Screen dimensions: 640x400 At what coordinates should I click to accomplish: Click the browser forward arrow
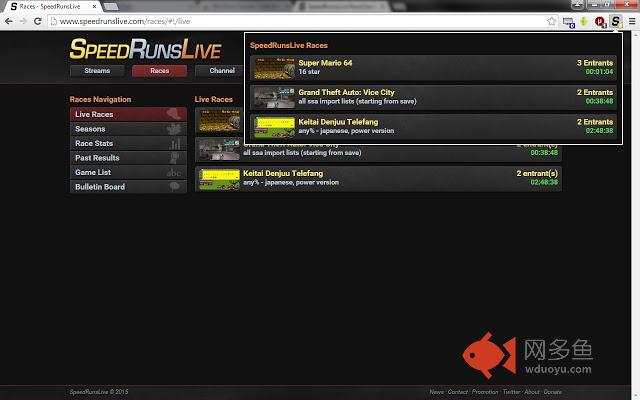pos(23,21)
